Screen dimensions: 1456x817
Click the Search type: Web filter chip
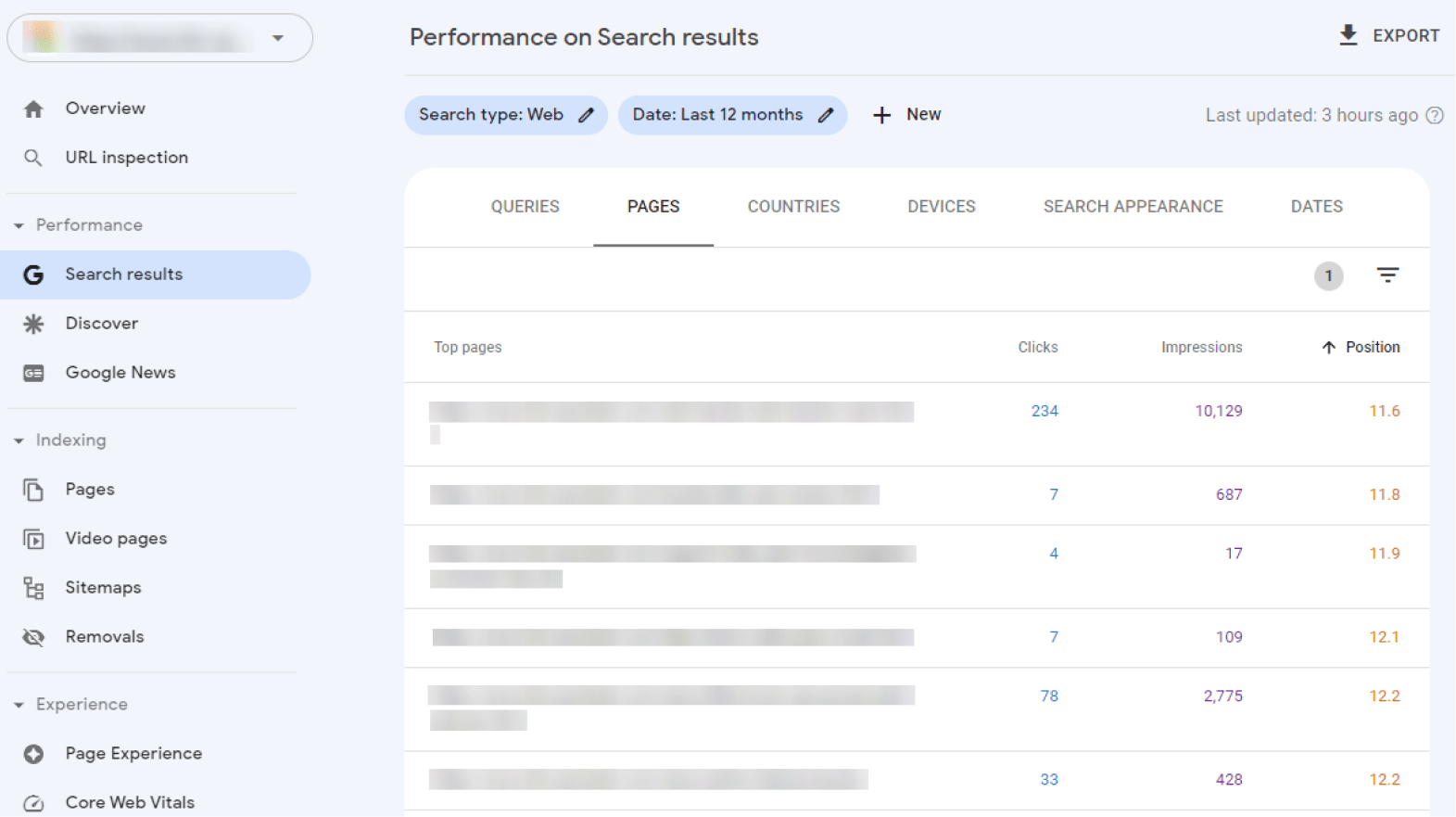tap(506, 115)
